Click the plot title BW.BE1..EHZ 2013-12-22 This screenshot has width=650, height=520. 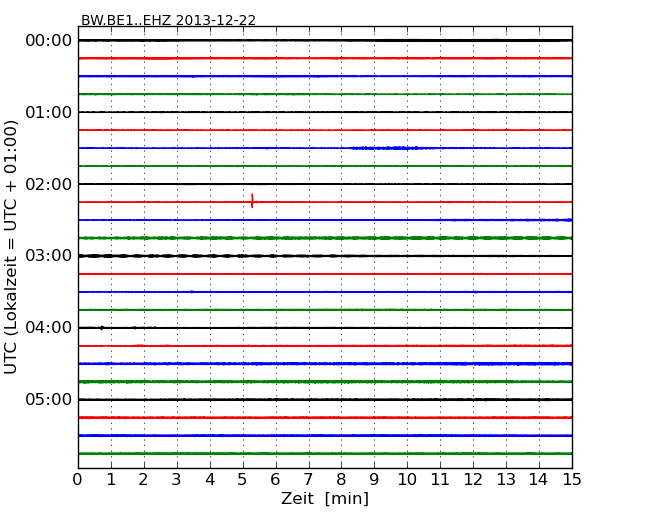(168, 20)
